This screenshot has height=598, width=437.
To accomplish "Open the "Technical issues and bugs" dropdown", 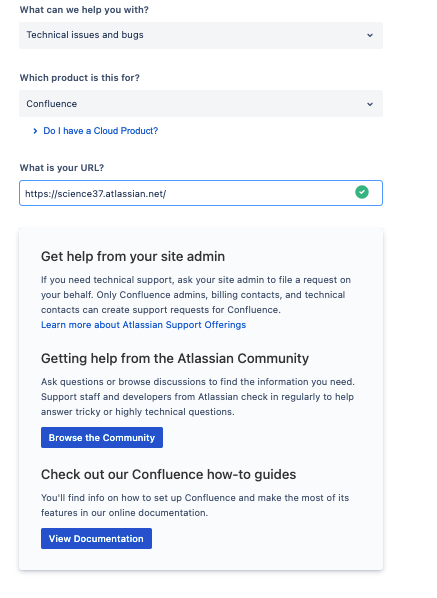I will (201, 35).
